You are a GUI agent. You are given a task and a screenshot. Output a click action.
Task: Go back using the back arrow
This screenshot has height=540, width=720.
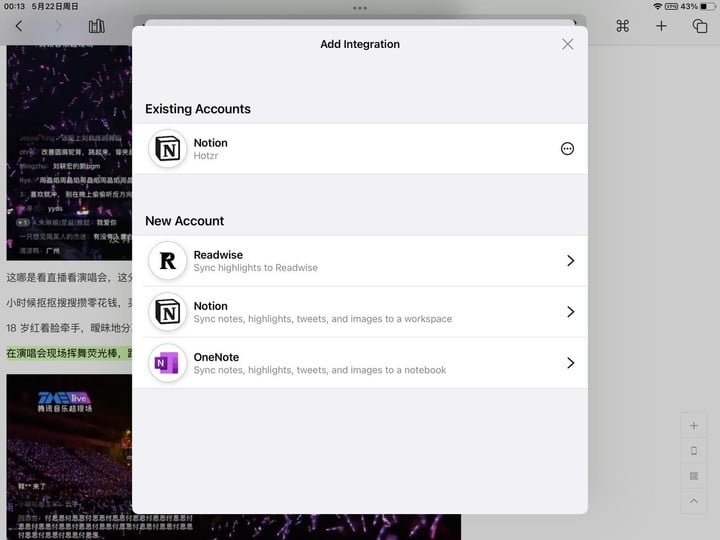point(19,26)
